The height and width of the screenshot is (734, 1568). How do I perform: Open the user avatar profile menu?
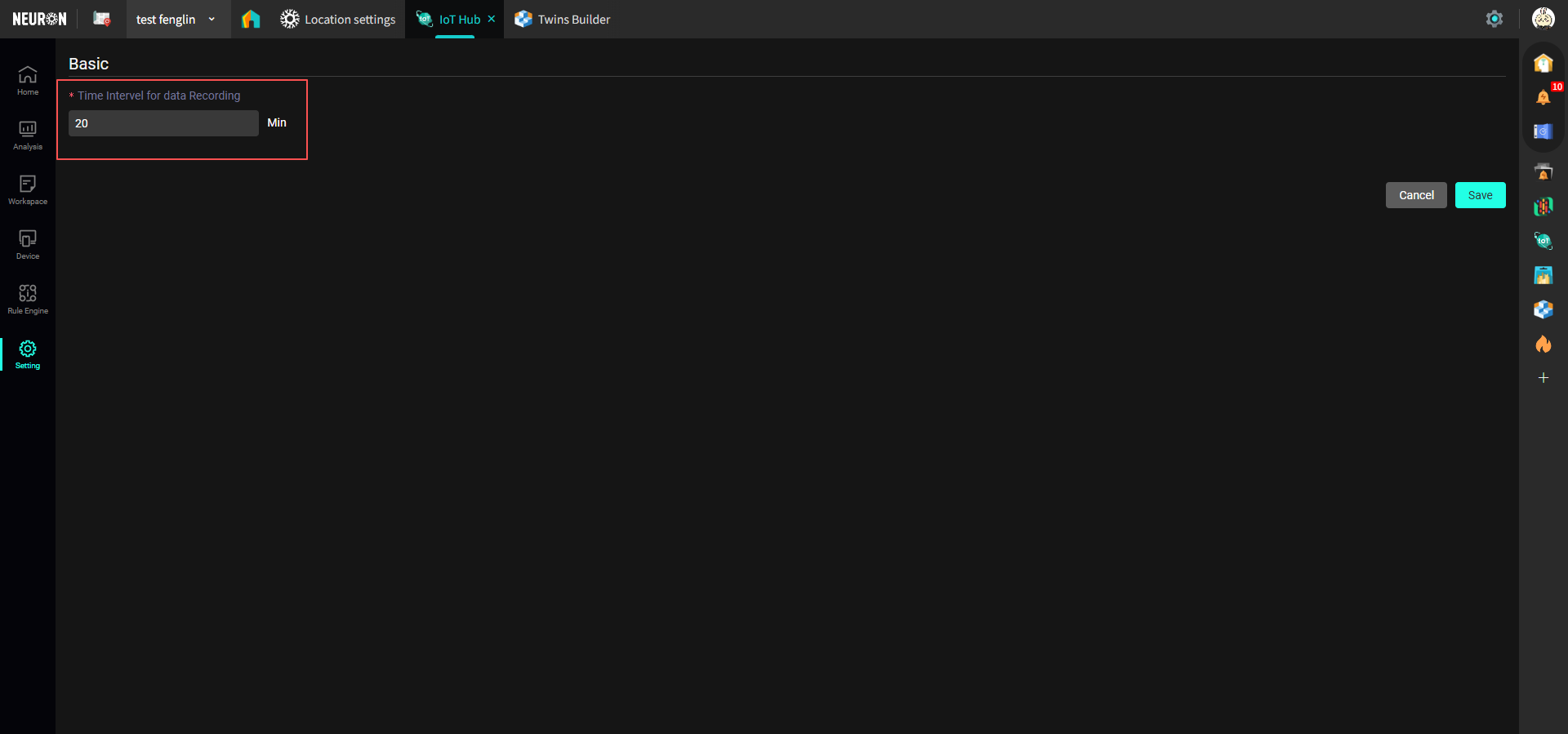pos(1543,18)
